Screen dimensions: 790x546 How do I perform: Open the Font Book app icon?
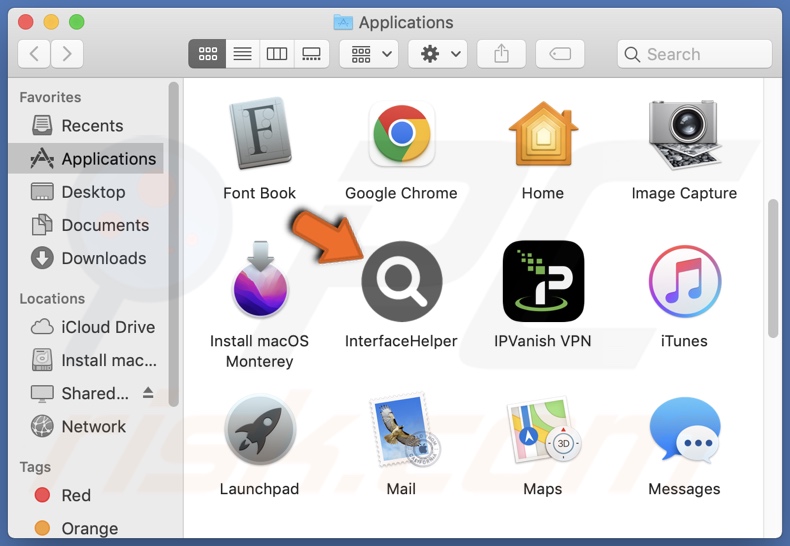[x=260, y=134]
